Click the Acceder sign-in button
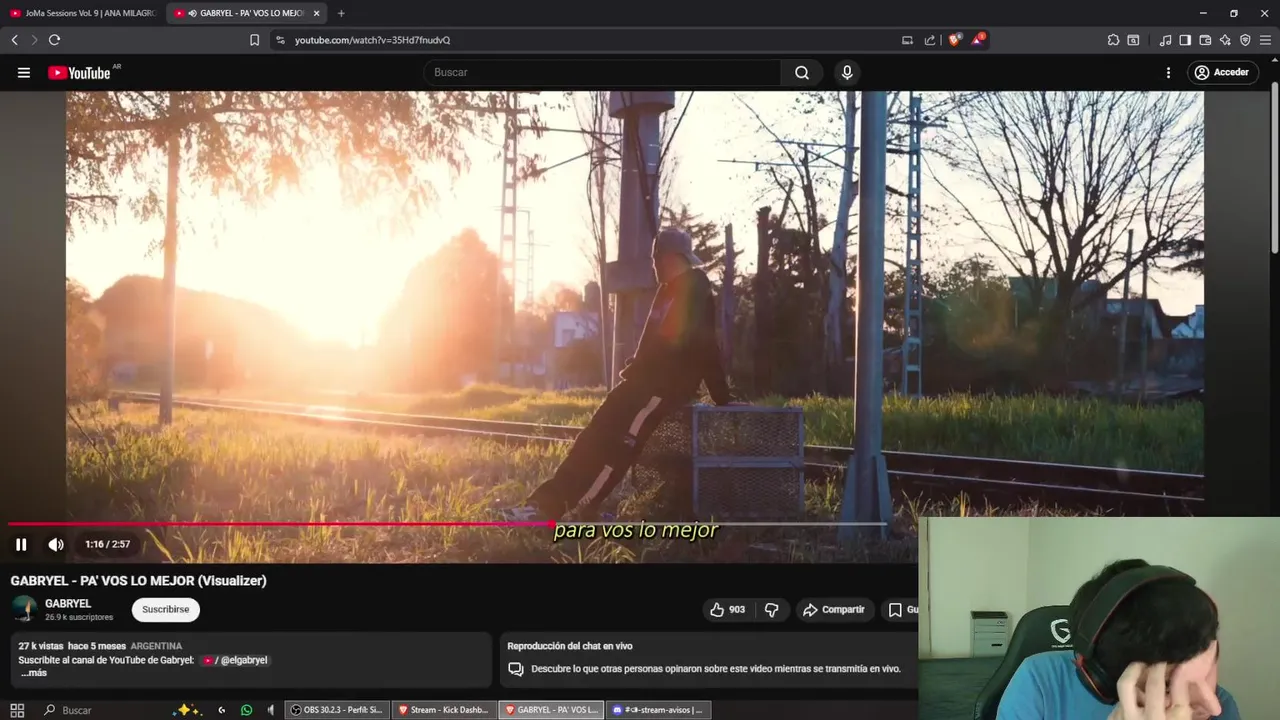1280x720 pixels. 1222,72
